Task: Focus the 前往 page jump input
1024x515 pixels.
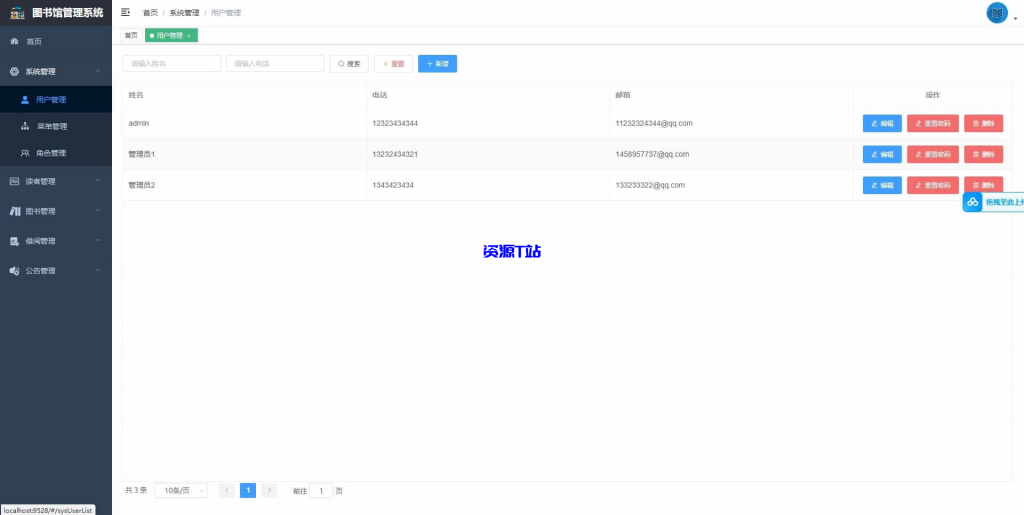Action: pos(321,490)
